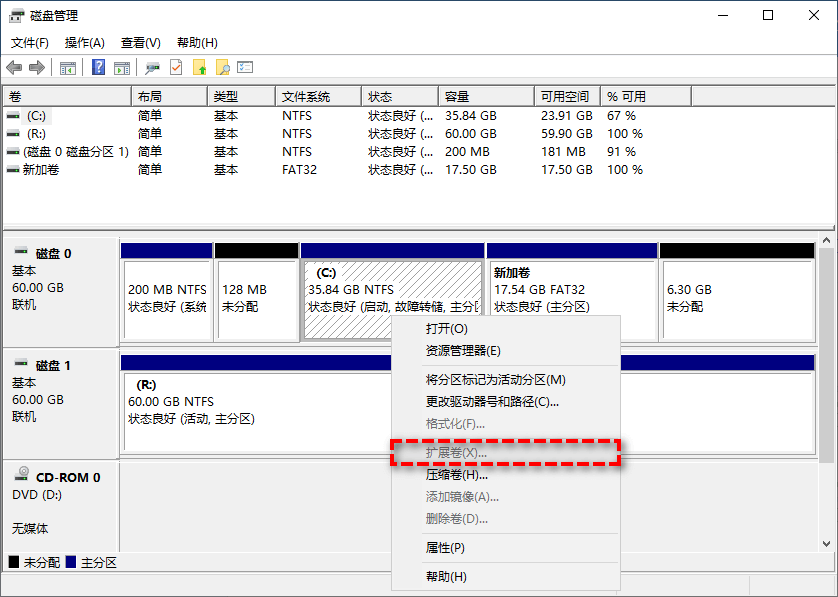Click the show/hide action pane icon
838x597 pixels.
122,68
